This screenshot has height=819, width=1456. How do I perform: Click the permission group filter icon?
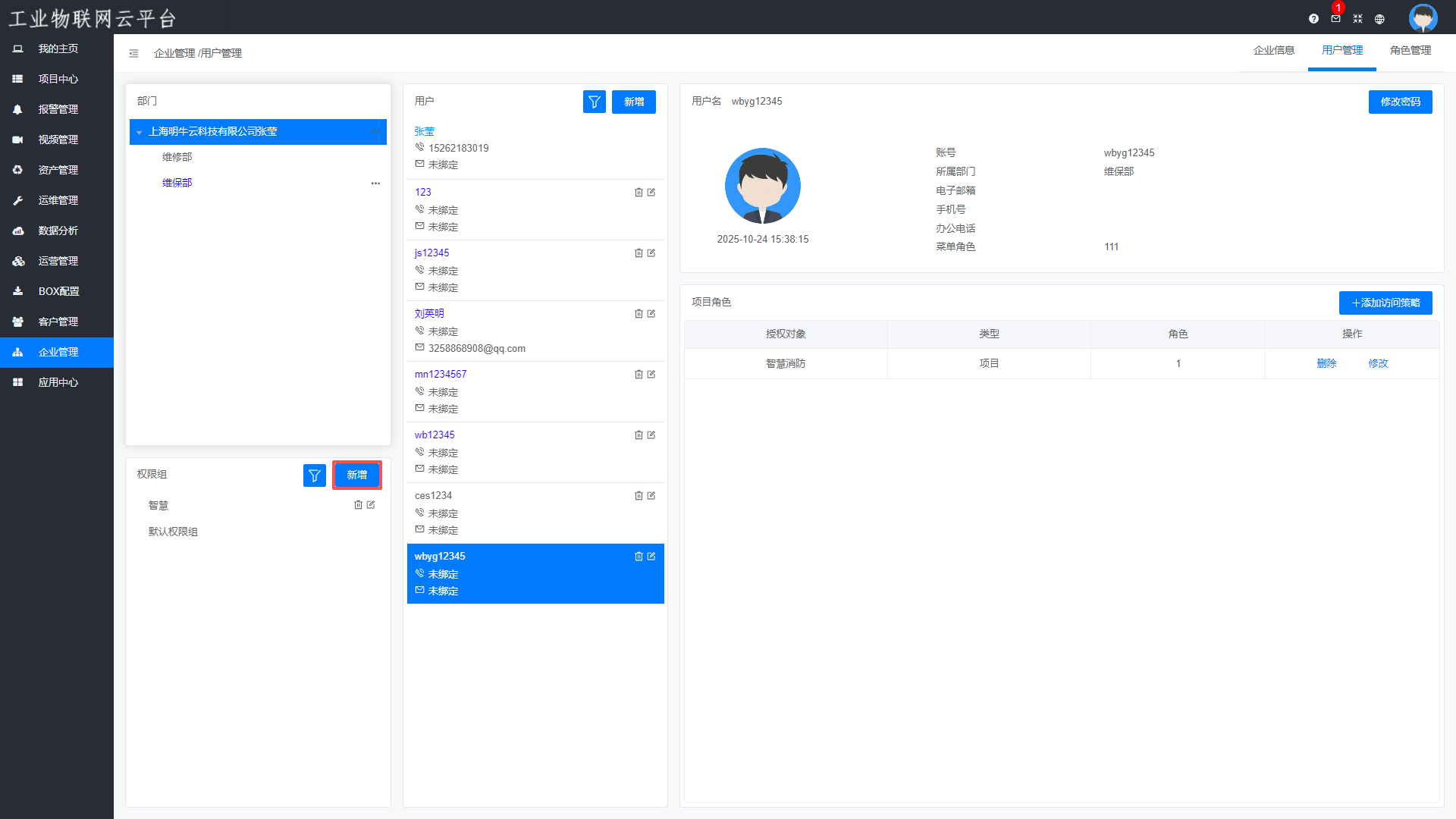click(x=314, y=475)
